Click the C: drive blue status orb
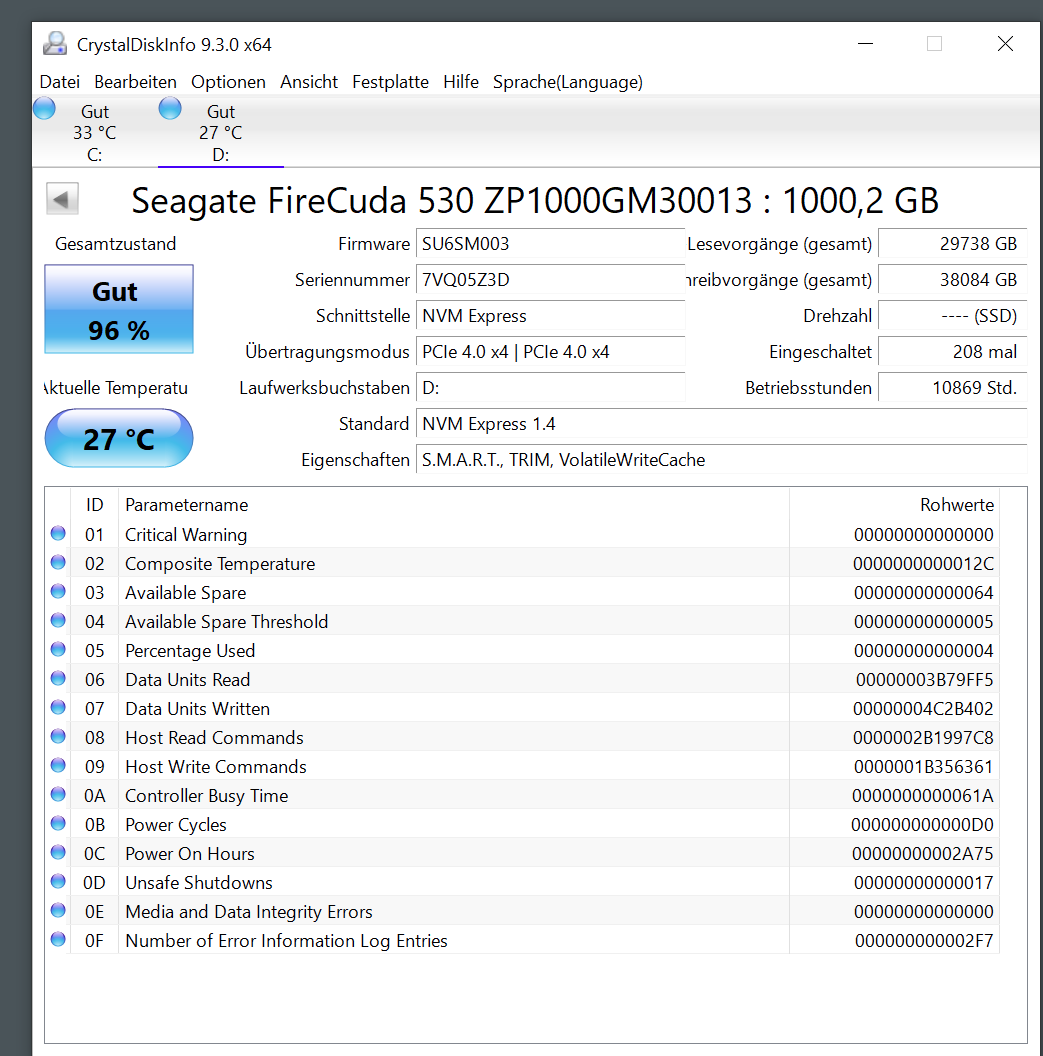The width and height of the screenshot is (1043, 1056). (x=44, y=108)
